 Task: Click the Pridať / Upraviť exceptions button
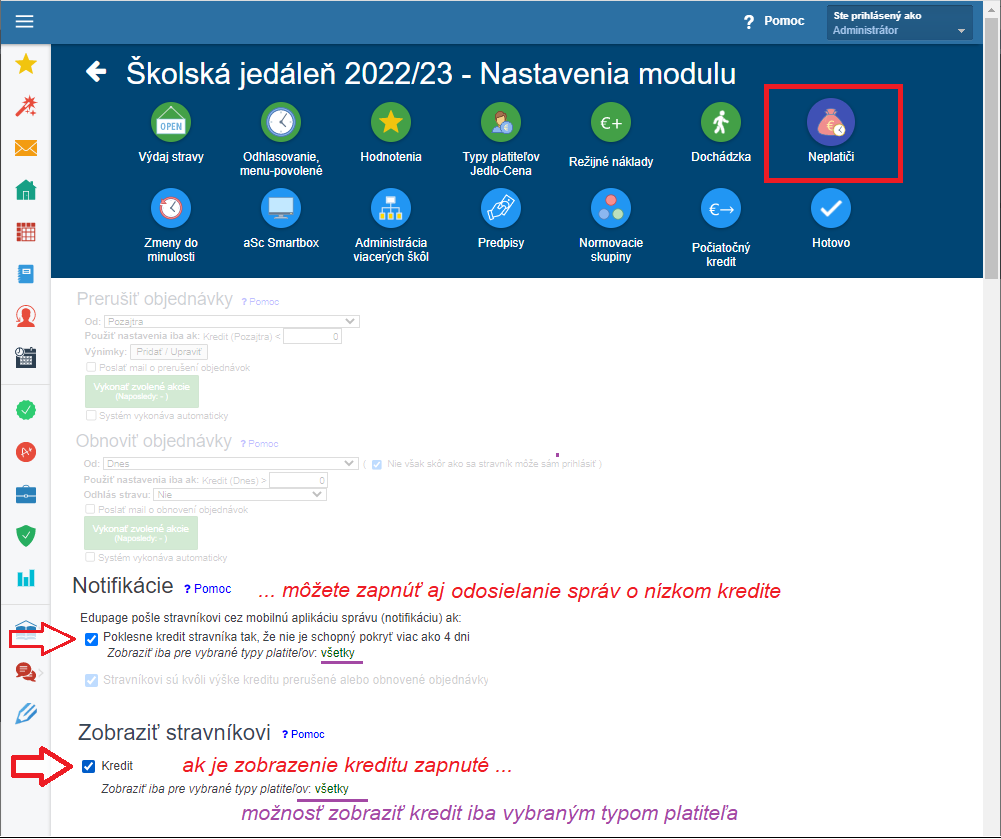click(169, 352)
